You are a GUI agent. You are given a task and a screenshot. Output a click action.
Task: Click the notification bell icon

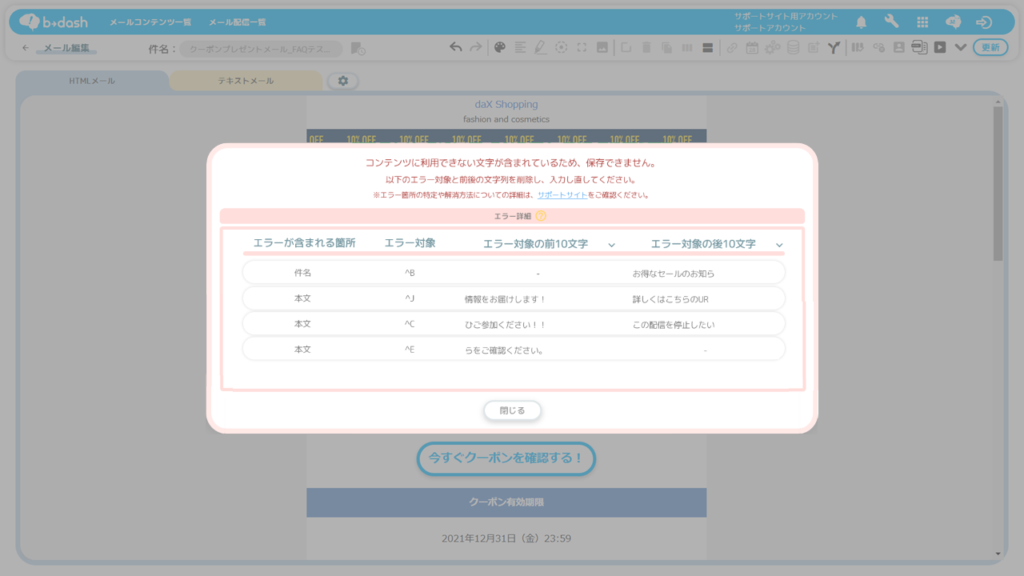[x=861, y=22]
